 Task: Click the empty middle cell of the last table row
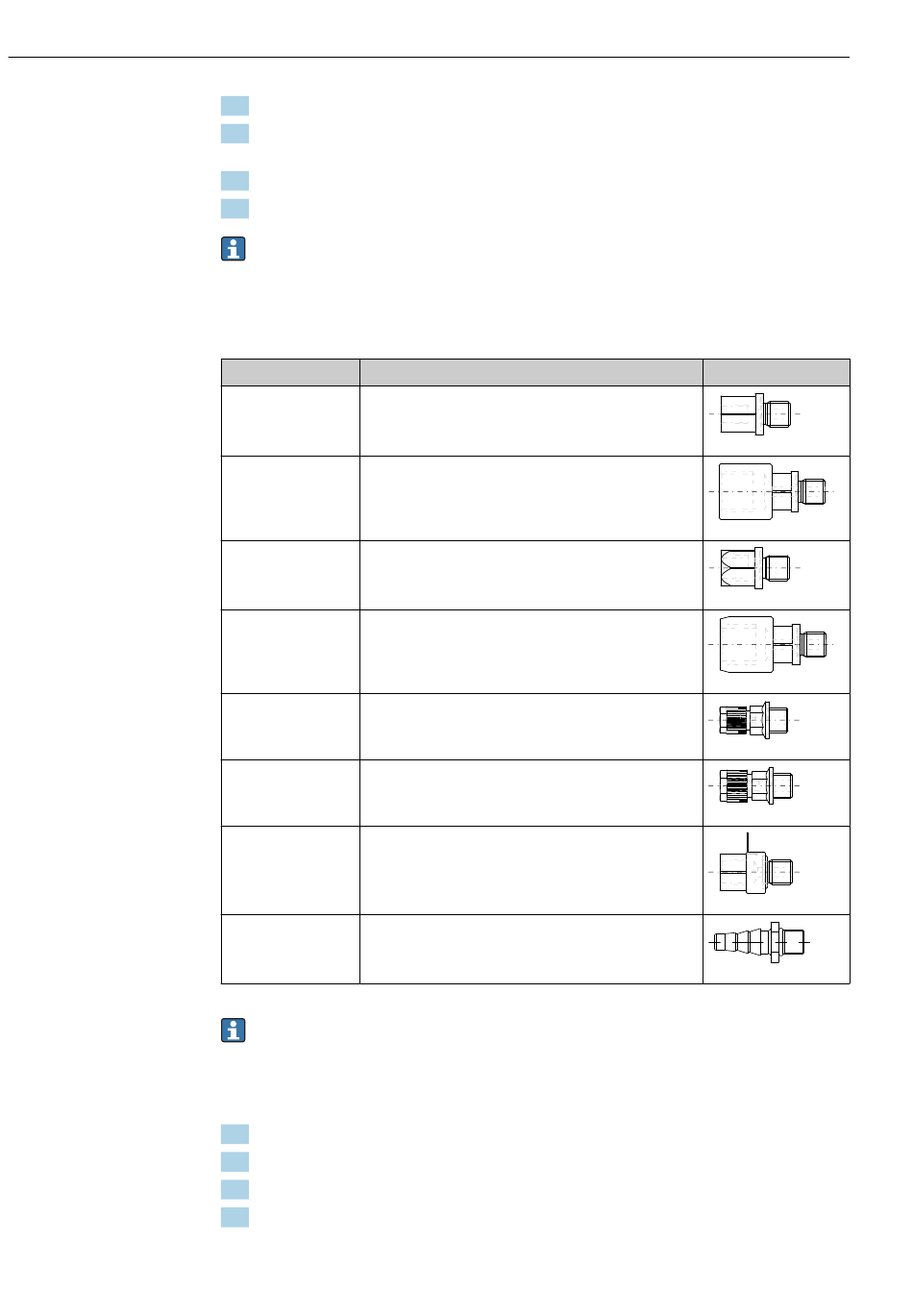tap(531, 950)
